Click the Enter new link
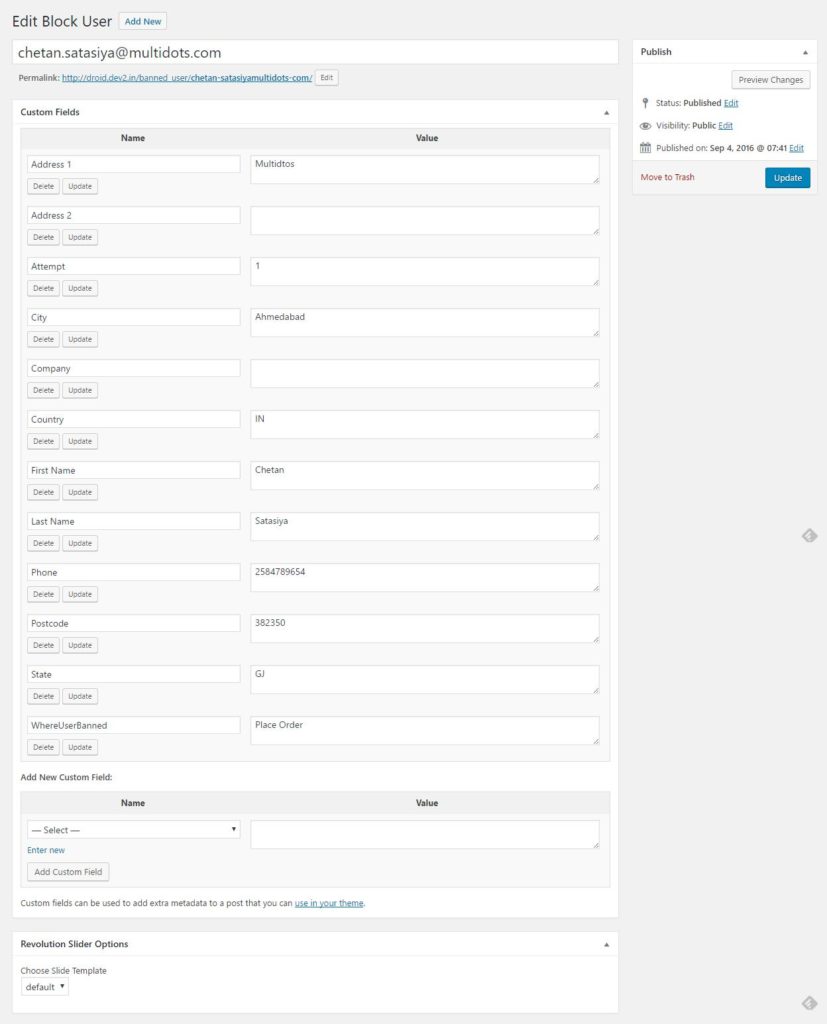Viewport: 827px width, 1024px height. click(46, 850)
